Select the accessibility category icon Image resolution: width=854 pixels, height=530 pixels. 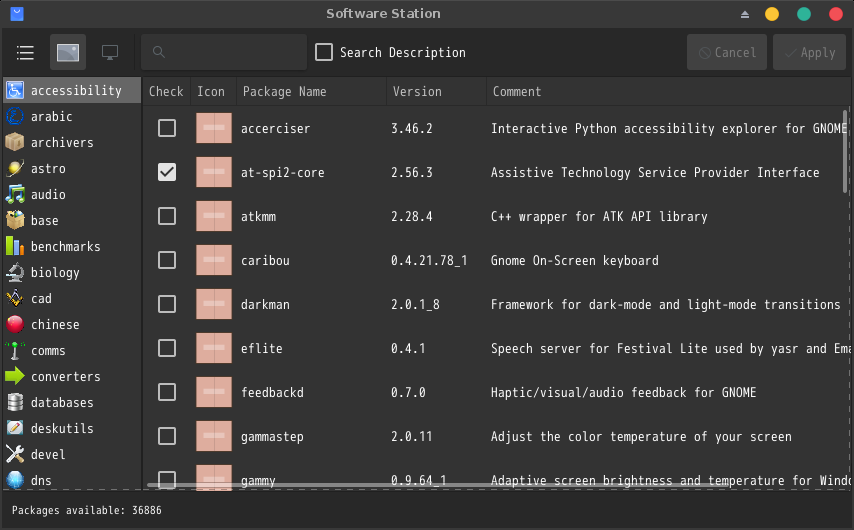click(x=15, y=90)
